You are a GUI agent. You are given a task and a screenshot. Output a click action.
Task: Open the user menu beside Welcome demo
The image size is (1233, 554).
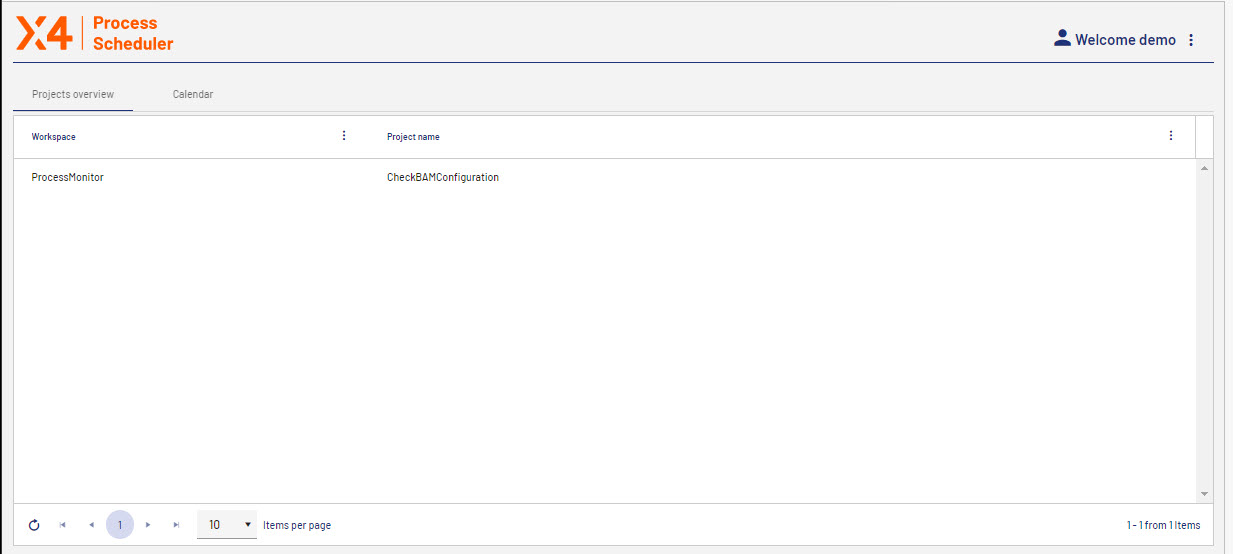coord(1190,40)
